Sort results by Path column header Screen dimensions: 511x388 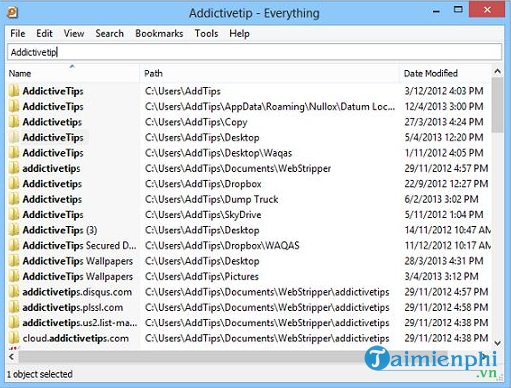point(269,73)
